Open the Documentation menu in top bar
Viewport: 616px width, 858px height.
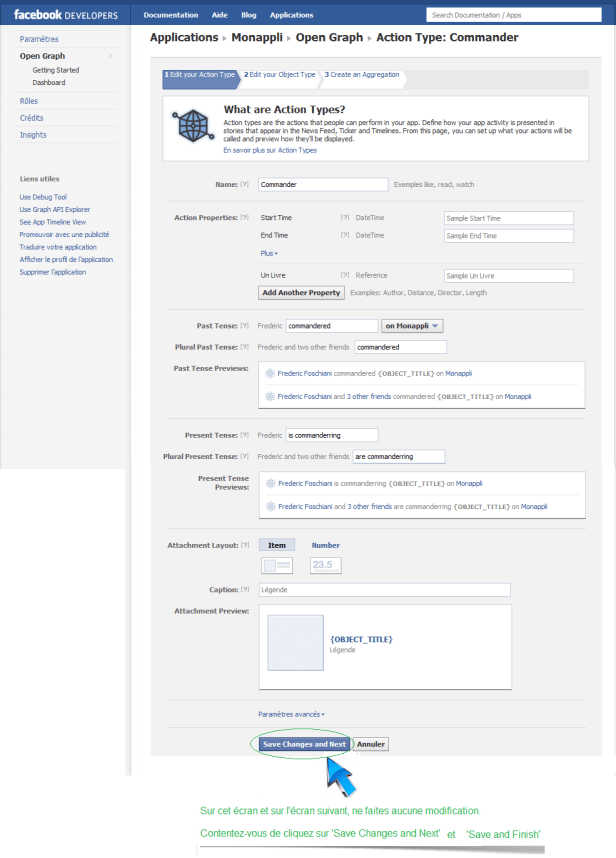169,15
